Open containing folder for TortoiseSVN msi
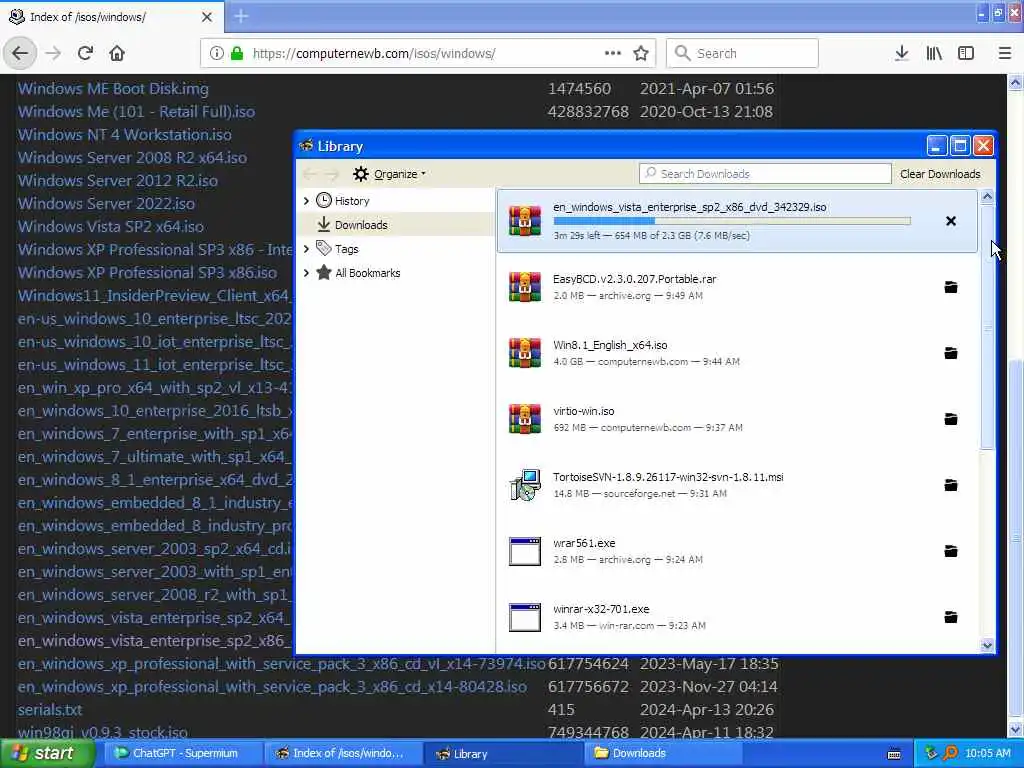This screenshot has width=1024, height=768. pyautogui.click(x=951, y=485)
